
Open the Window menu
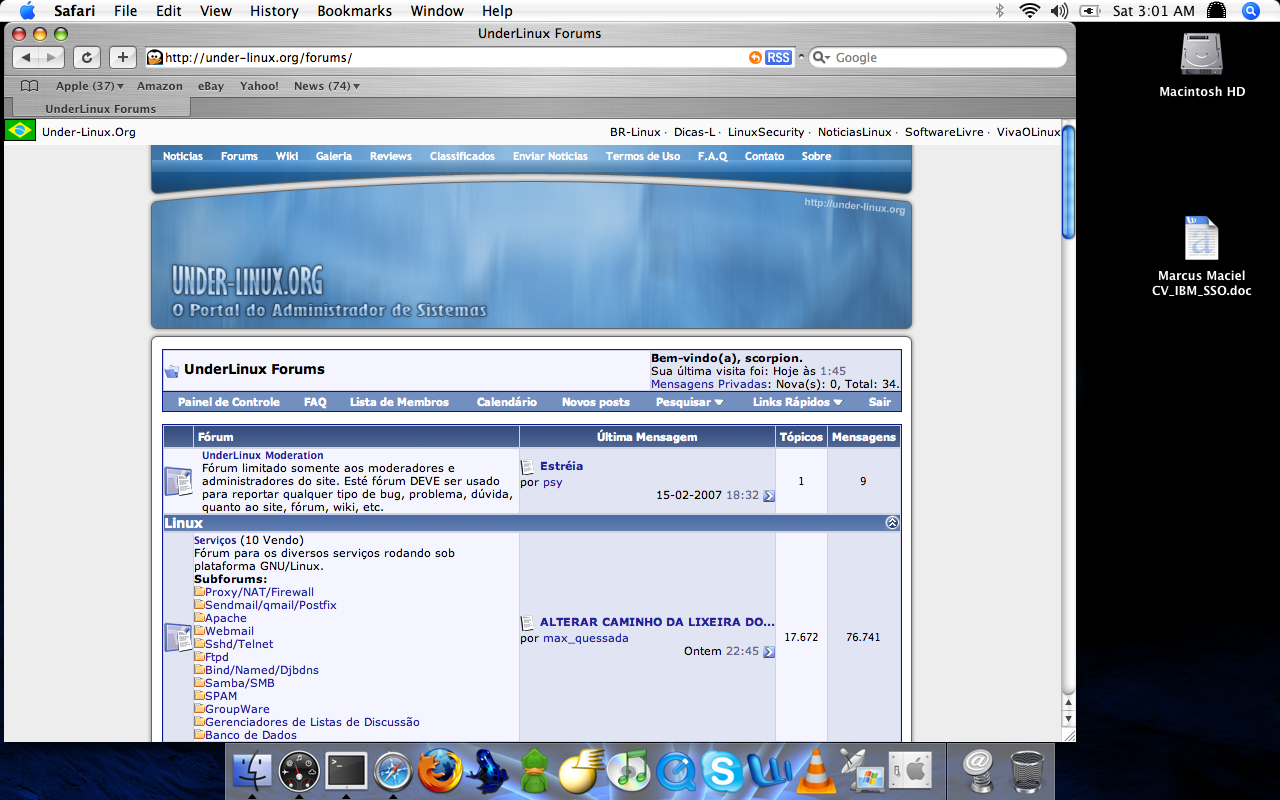coord(437,11)
